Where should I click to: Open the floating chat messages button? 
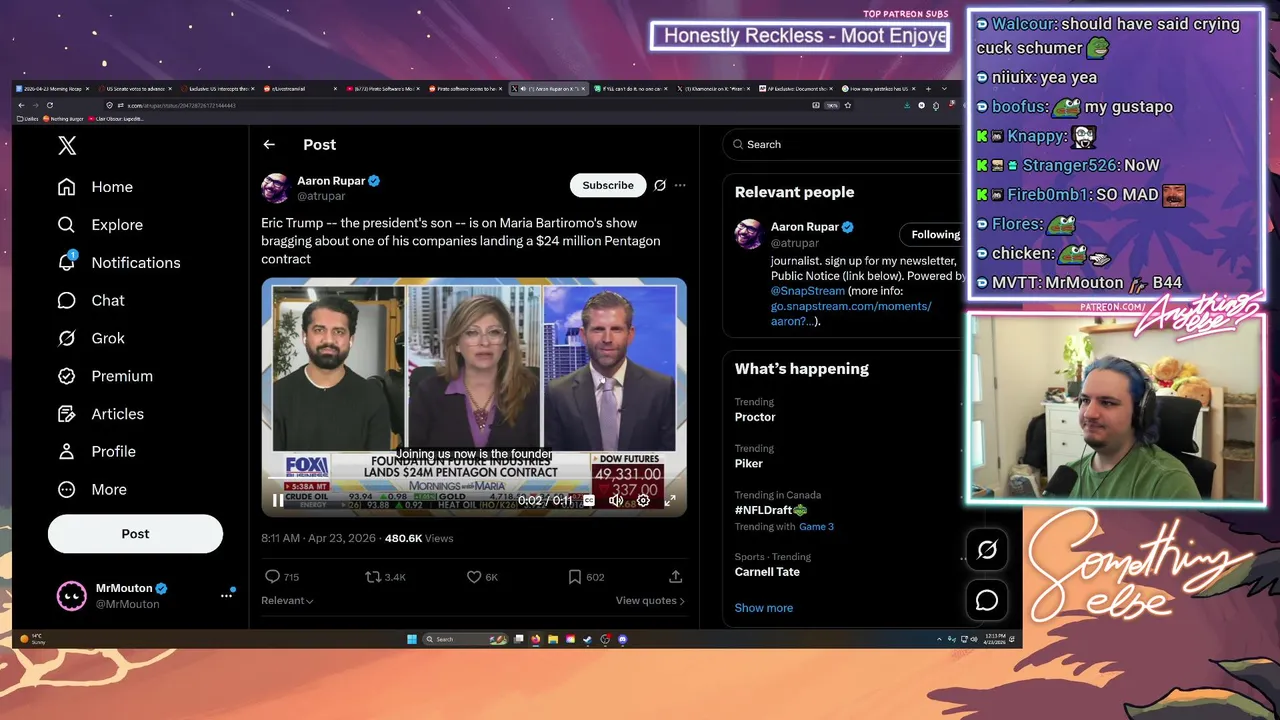(x=987, y=600)
